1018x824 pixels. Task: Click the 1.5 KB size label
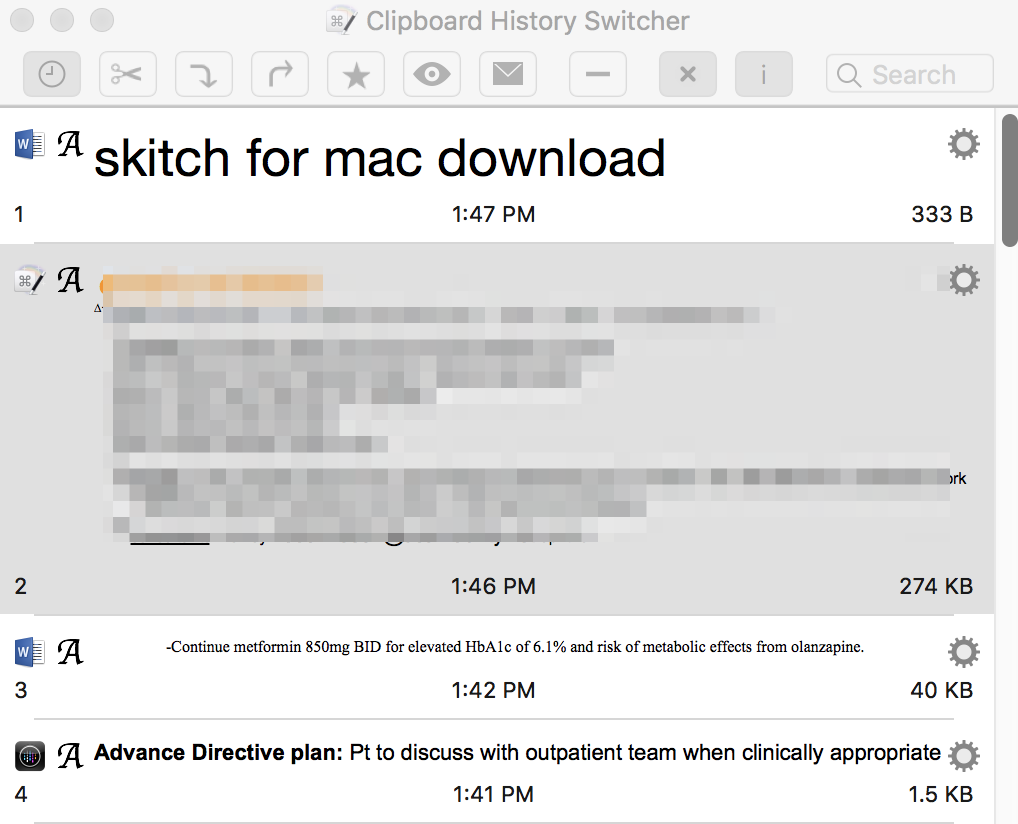(941, 794)
